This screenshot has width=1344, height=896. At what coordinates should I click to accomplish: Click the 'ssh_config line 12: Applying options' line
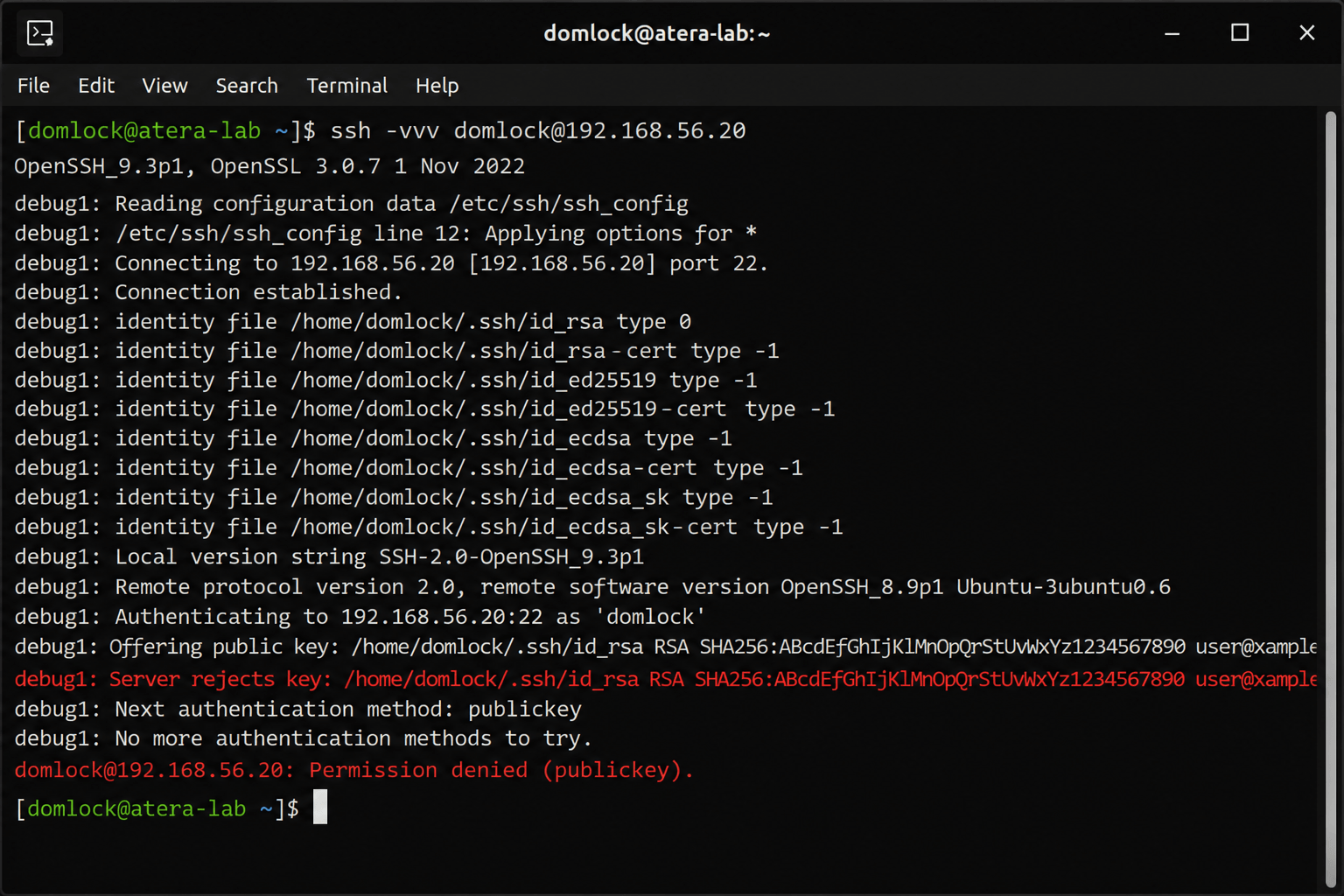[386, 234]
